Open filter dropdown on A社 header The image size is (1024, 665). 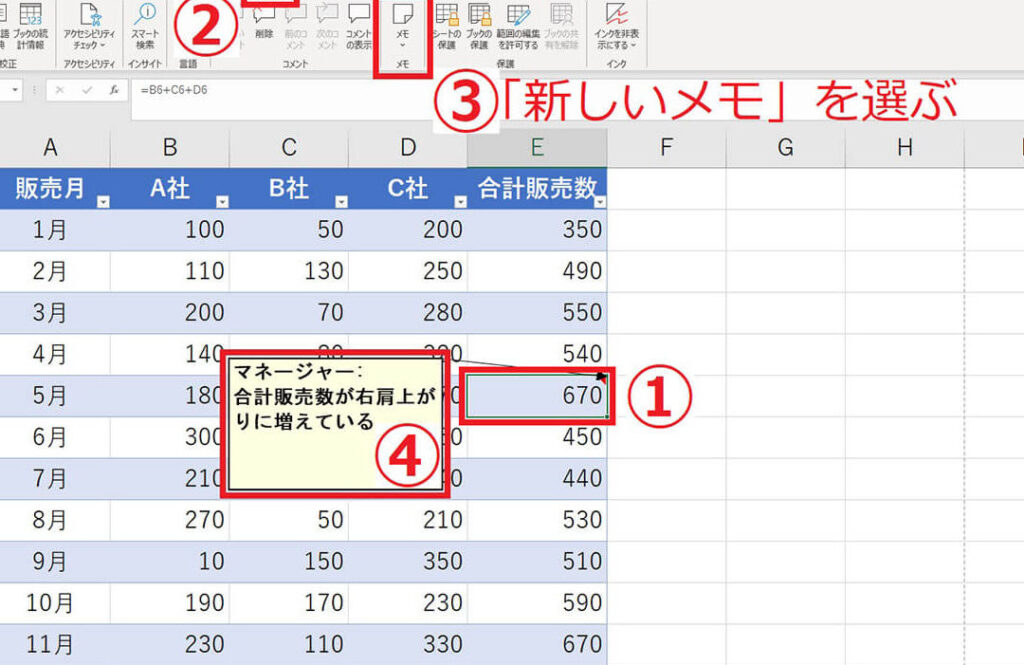222,202
